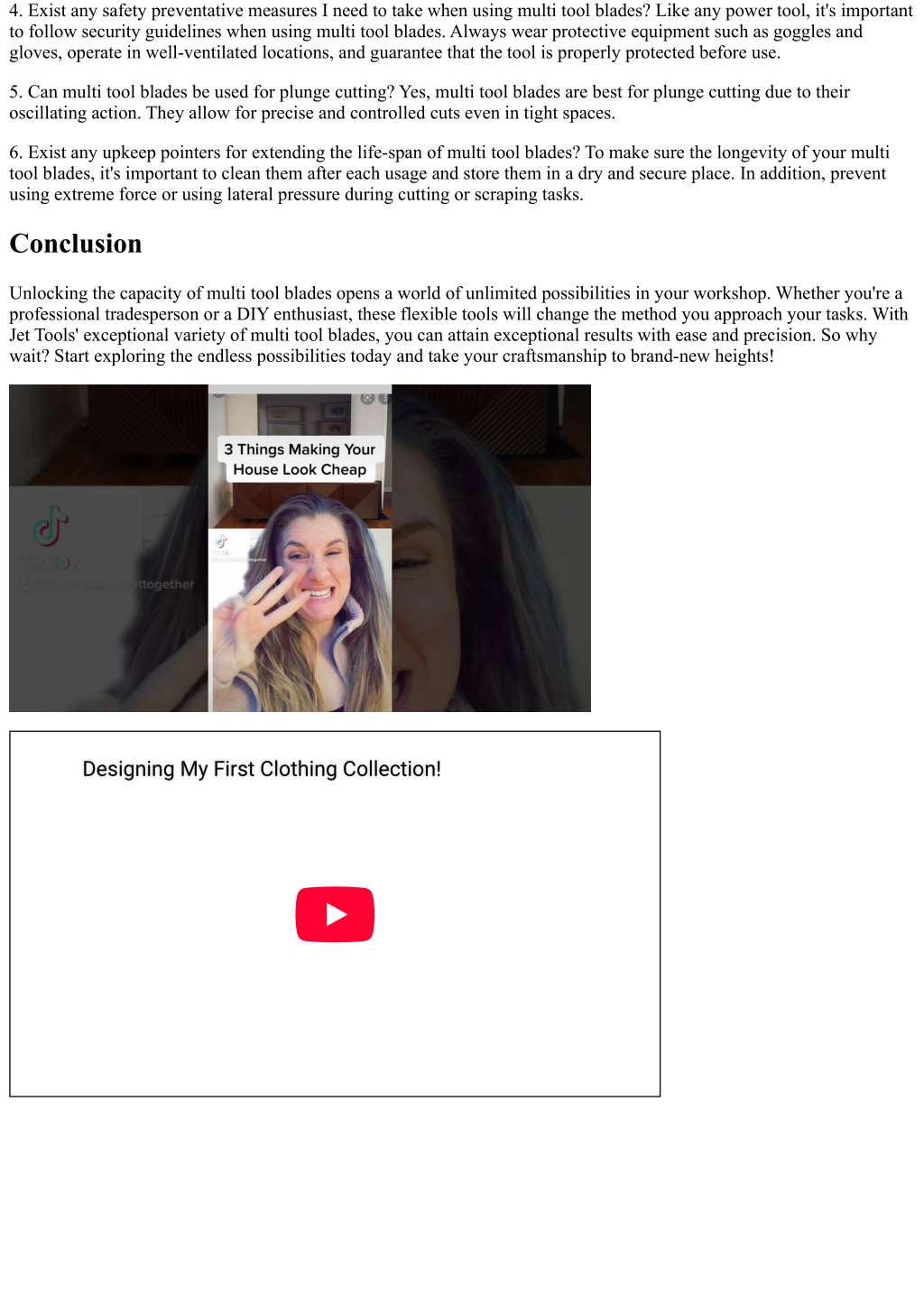924x1305 pixels.
Task: Click the large blurred TikTok logo
Action: (x=51, y=526)
